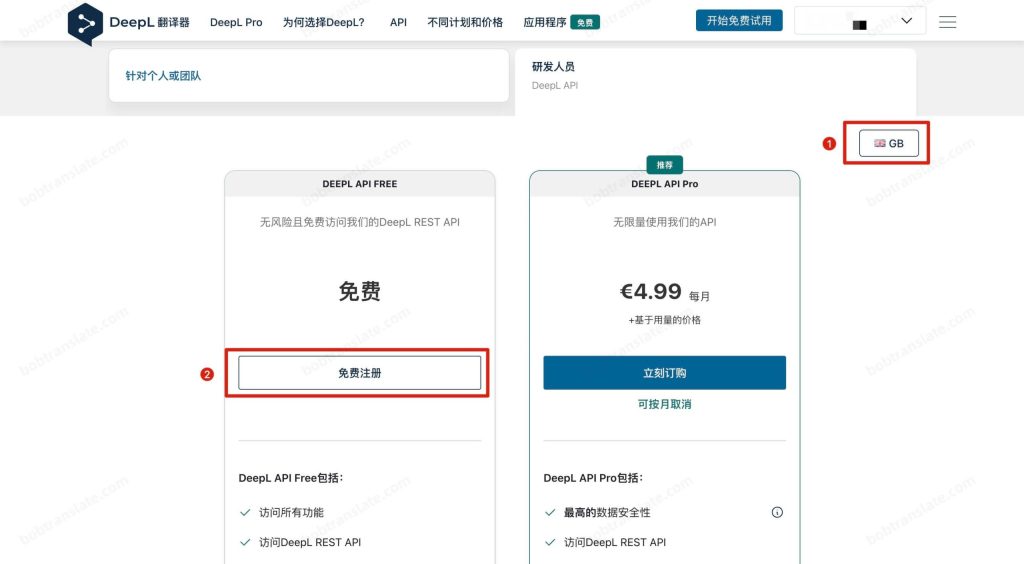Image resolution: width=1024 pixels, height=564 pixels.
Task: Expand the account dropdown chevron
Action: (907, 21)
